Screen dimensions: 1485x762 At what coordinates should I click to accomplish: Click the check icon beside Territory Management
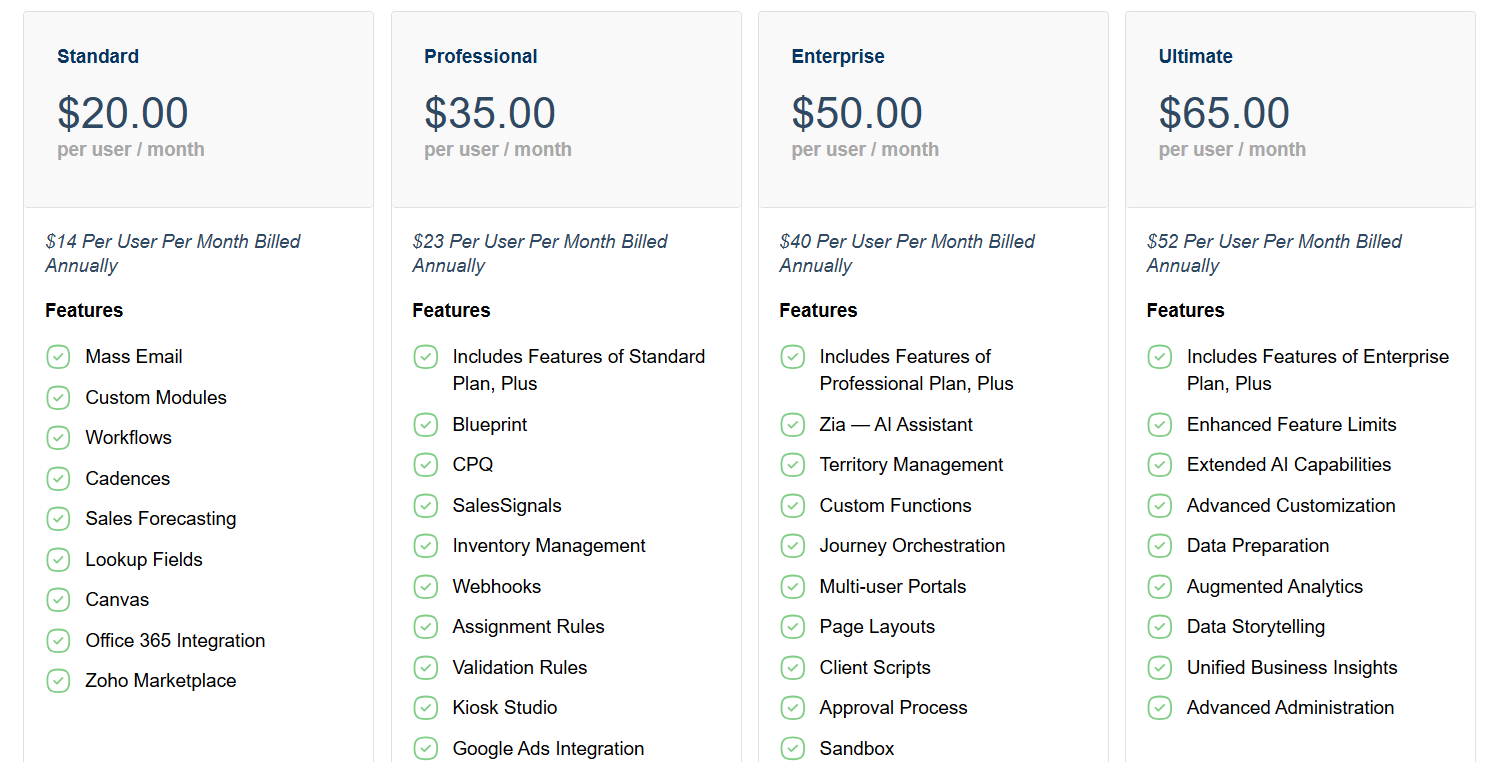tap(793, 465)
